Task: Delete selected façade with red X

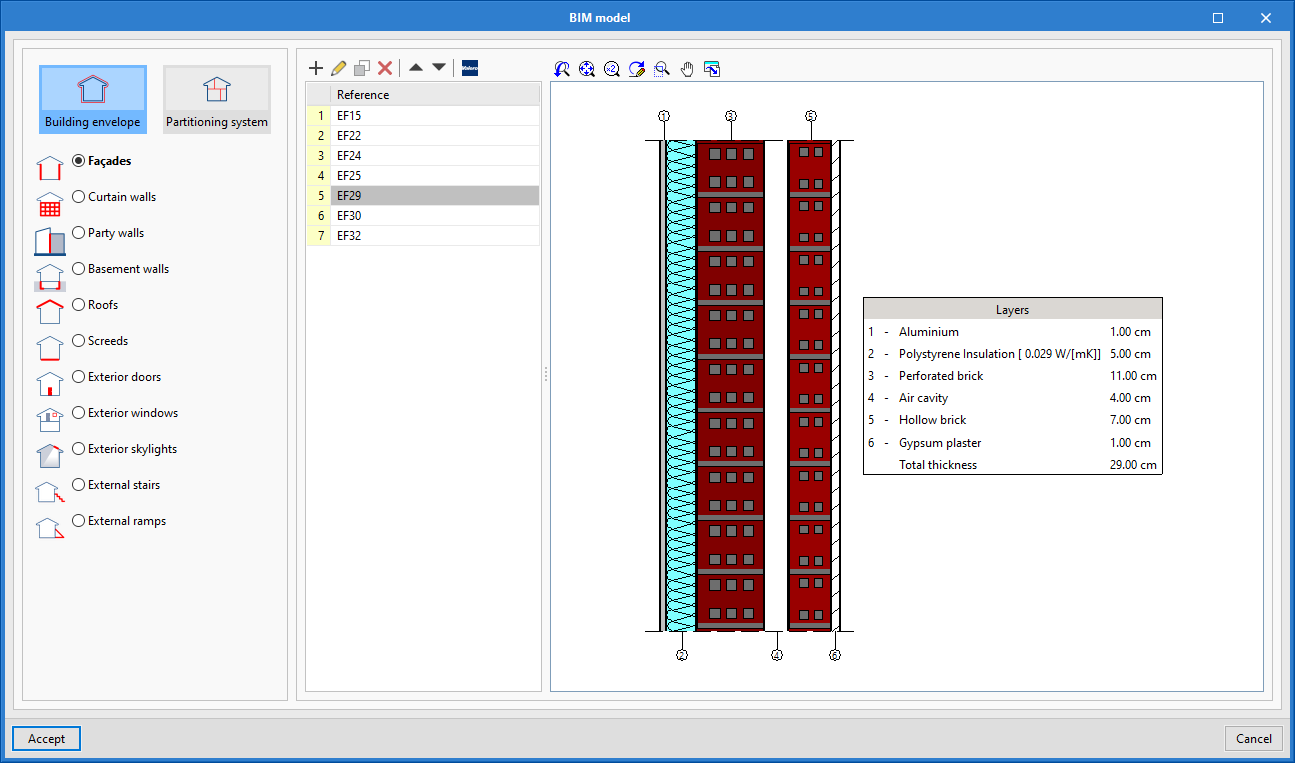Action: click(385, 68)
